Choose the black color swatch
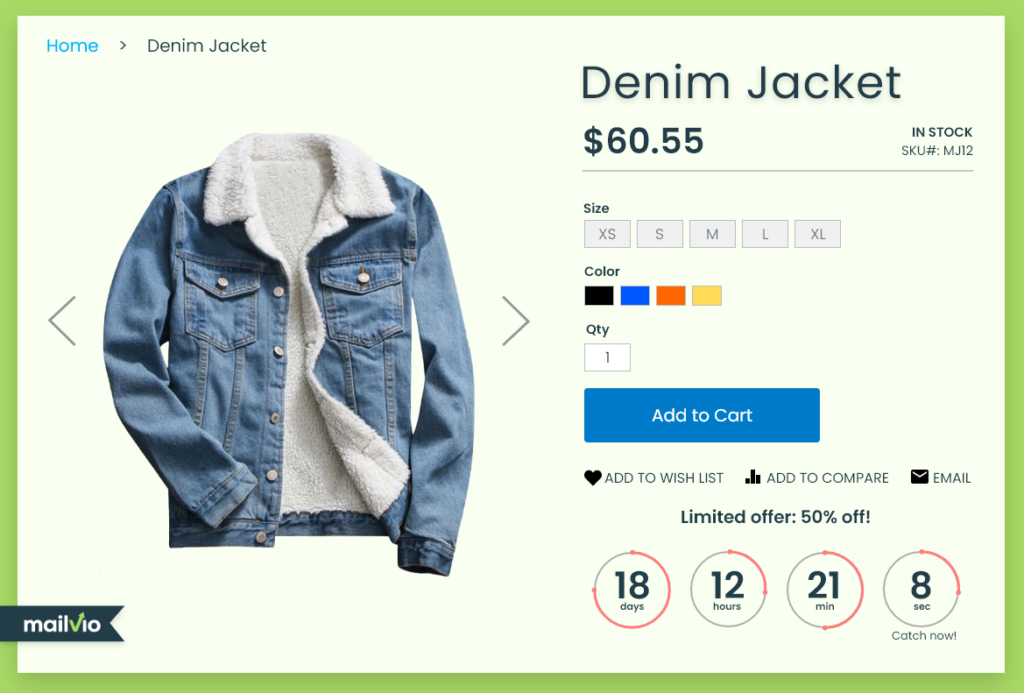Viewport: 1024px width, 693px height. point(599,296)
